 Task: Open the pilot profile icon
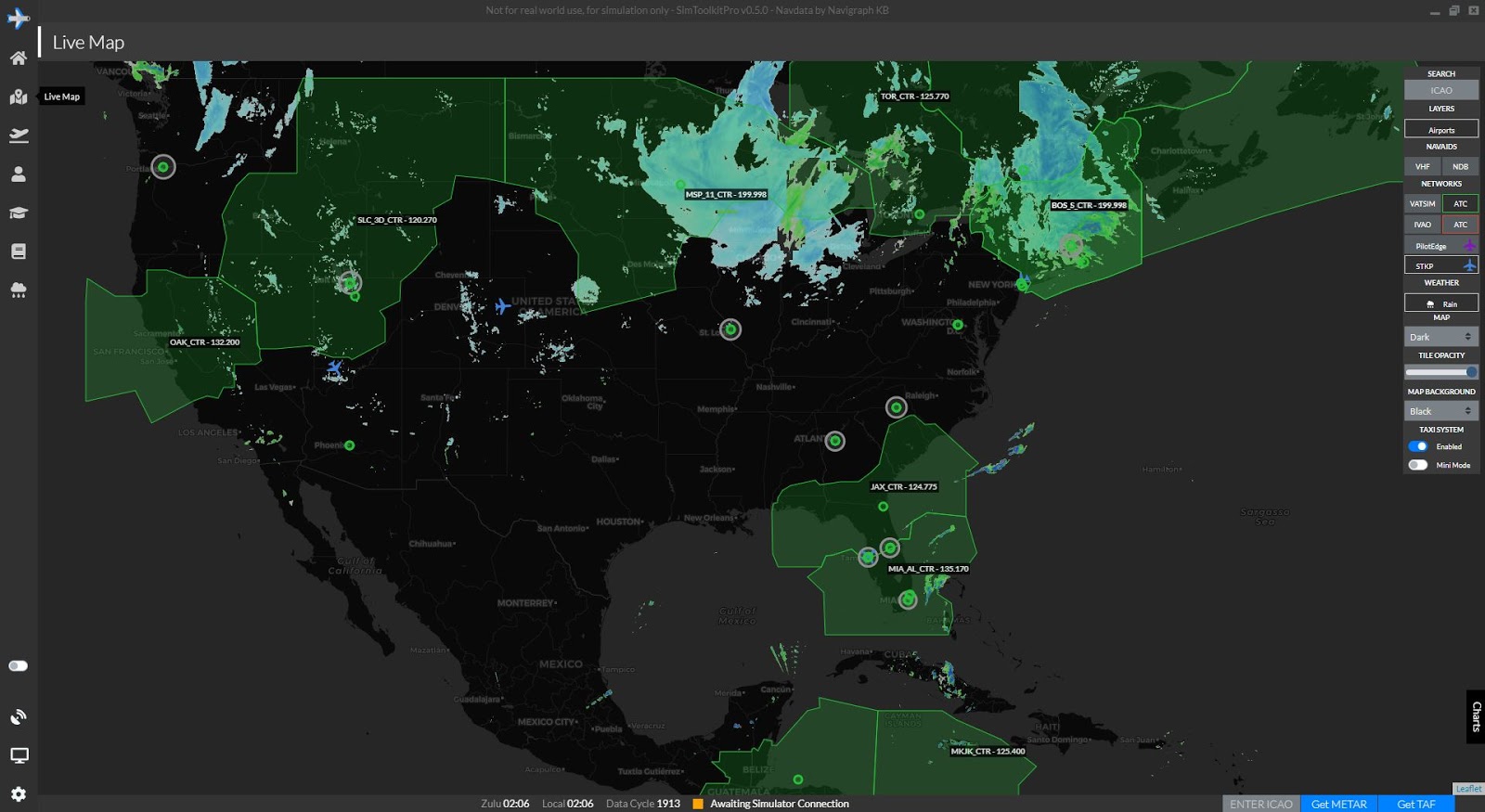click(x=19, y=174)
